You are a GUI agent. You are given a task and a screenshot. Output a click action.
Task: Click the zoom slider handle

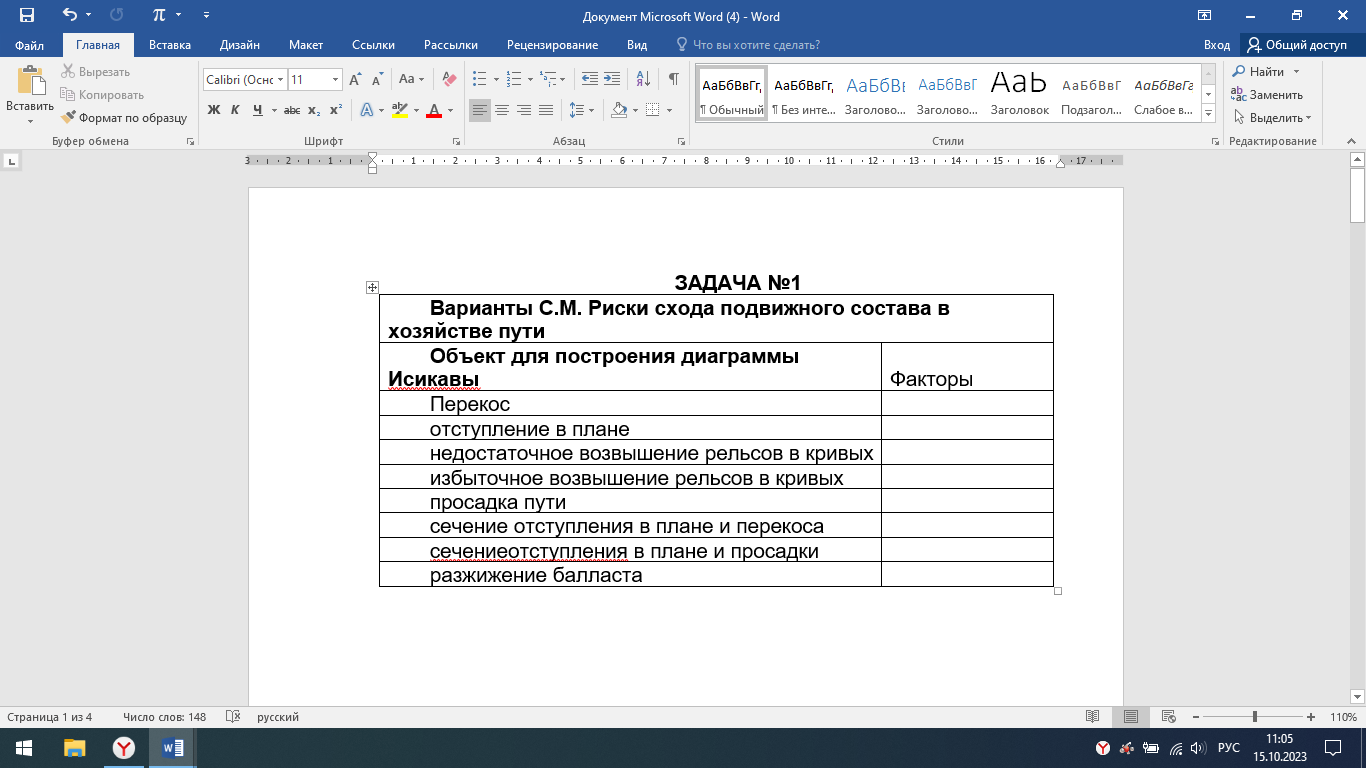(x=1255, y=717)
